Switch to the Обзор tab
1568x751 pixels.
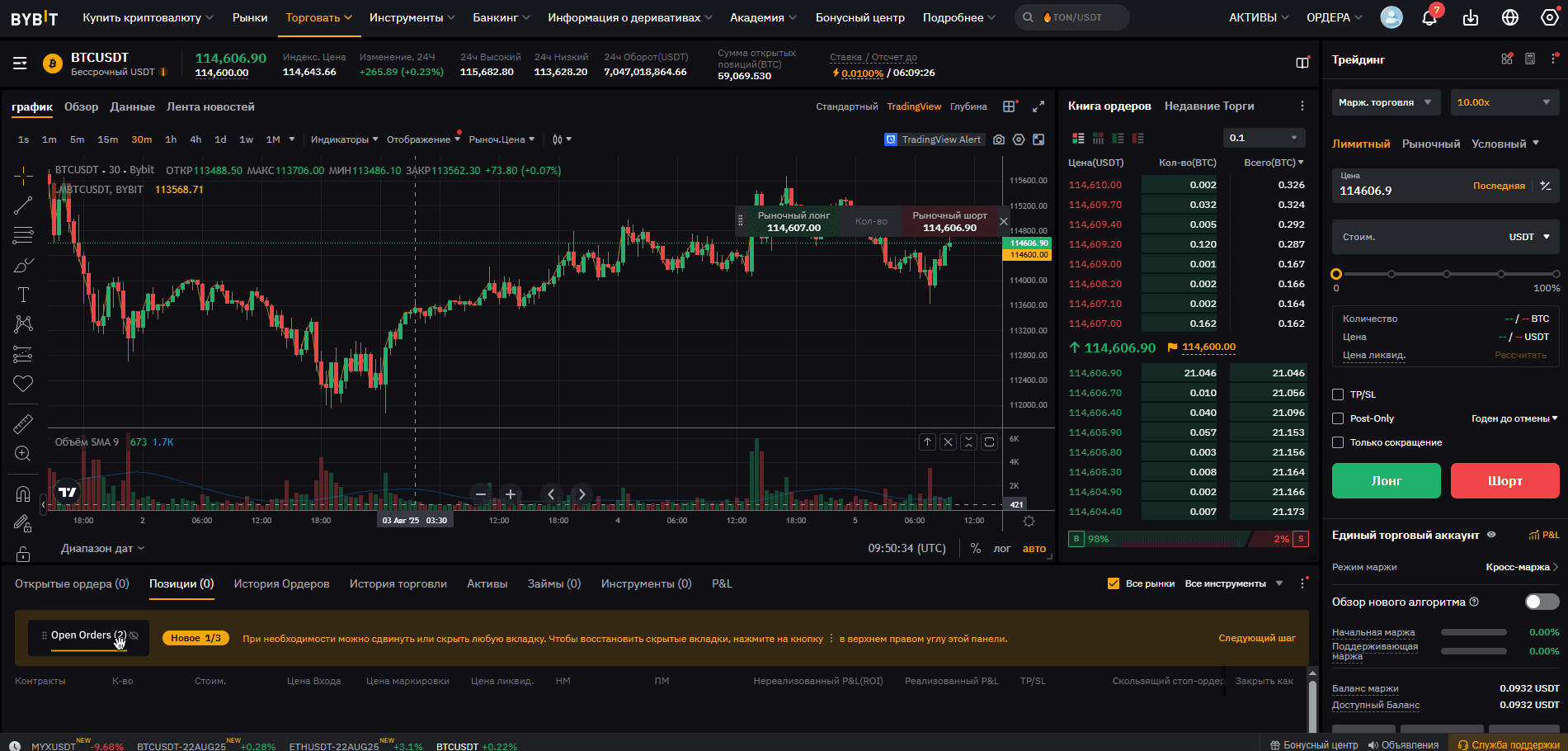pos(81,106)
